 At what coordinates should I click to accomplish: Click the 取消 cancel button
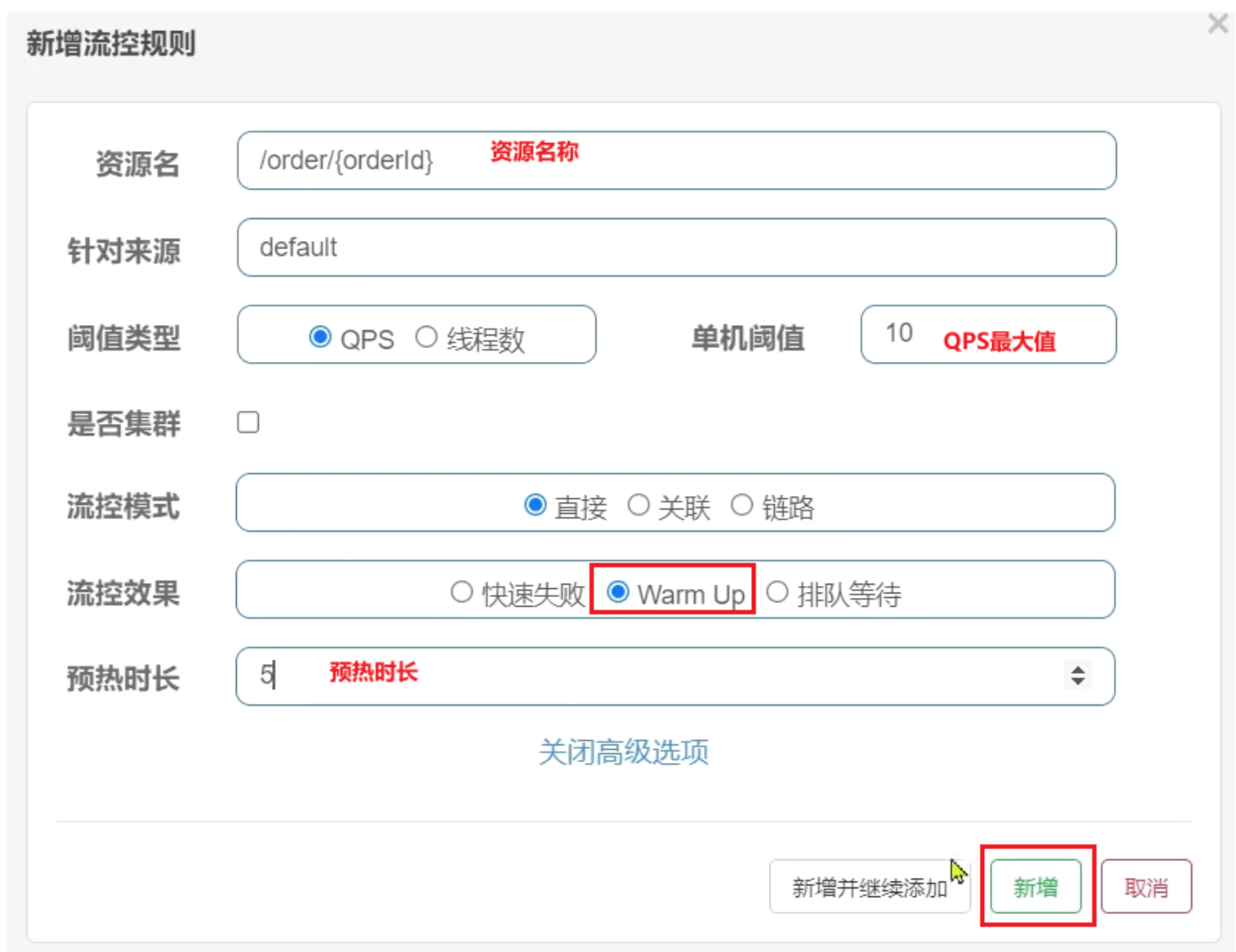[x=1146, y=887]
